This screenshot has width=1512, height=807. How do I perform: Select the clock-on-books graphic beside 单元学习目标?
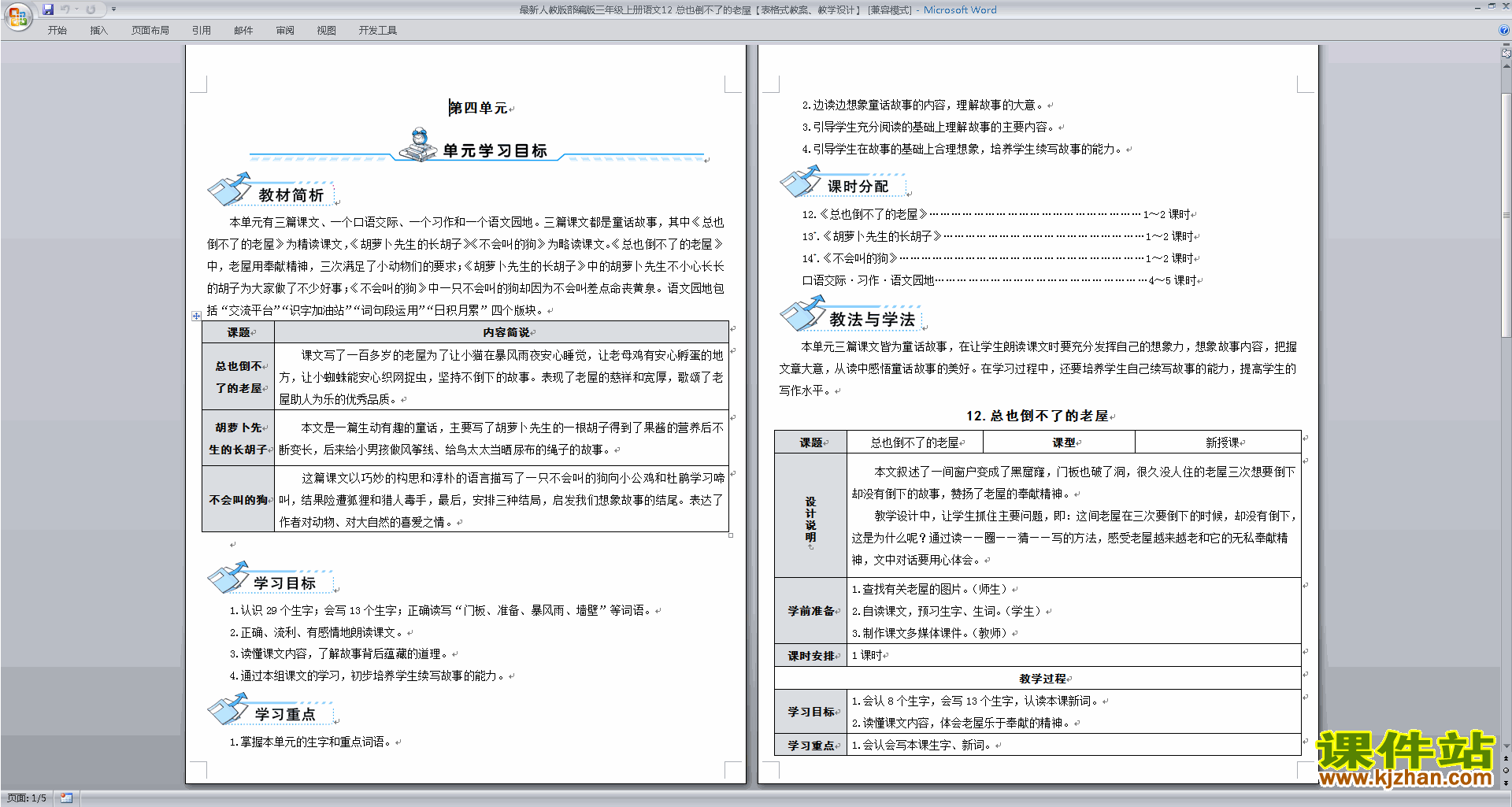click(420, 145)
